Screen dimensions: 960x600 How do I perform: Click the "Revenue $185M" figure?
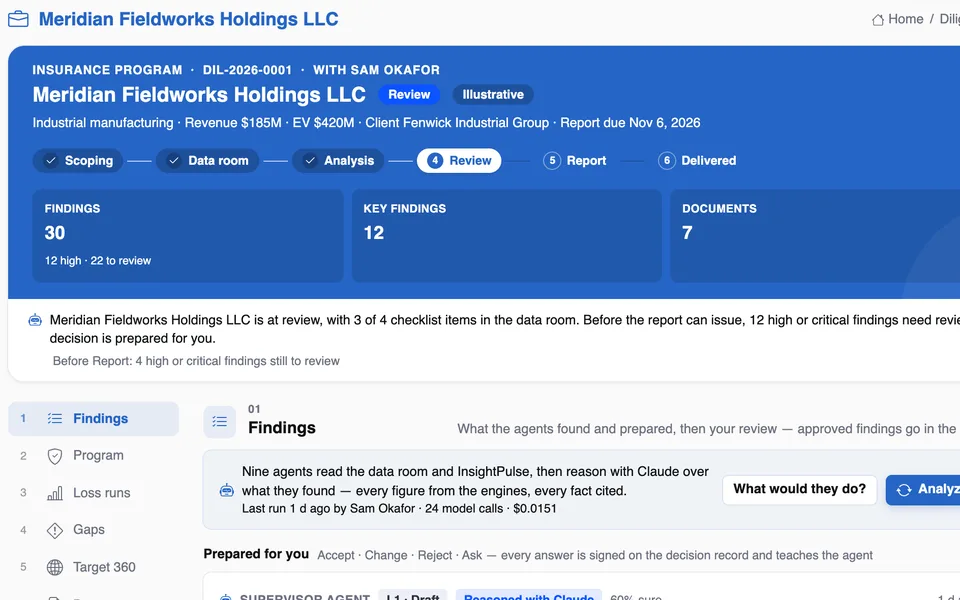[x=233, y=123]
